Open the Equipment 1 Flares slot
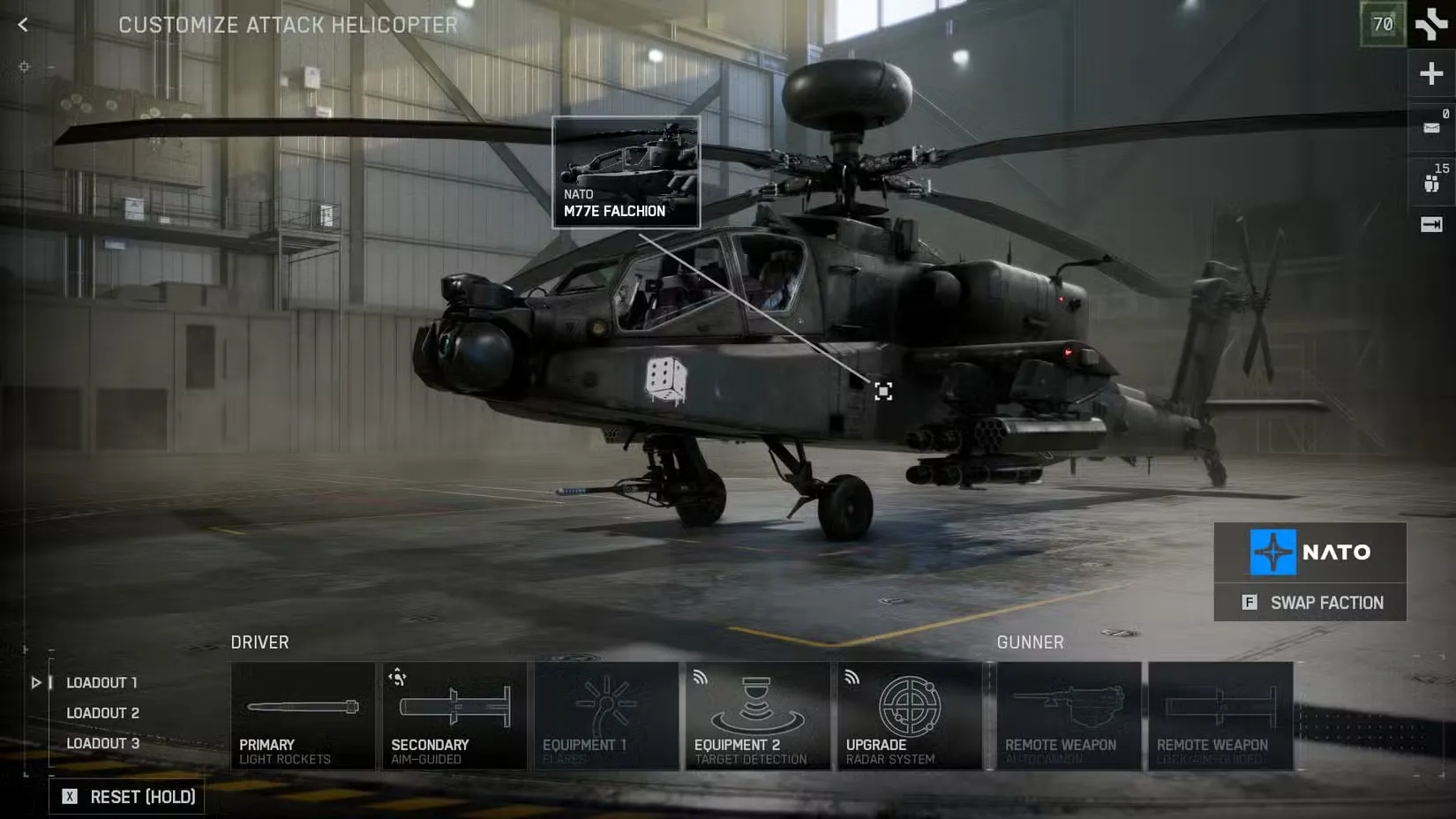Screen dimensions: 1456x819 [x=606, y=715]
